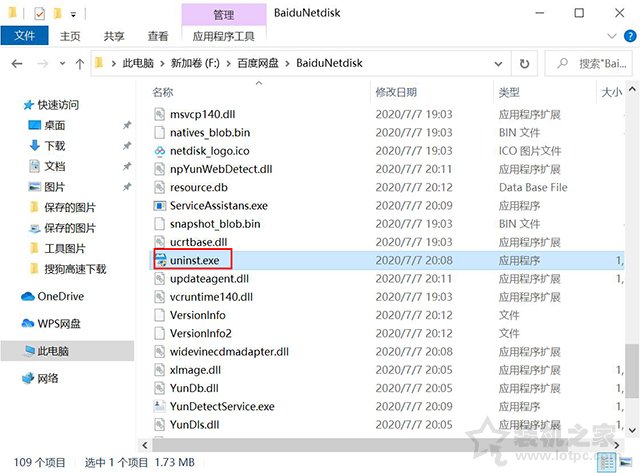This screenshot has height=473, width=640.
Task: Select the uninst.exe file icon
Action: (x=160, y=260)
